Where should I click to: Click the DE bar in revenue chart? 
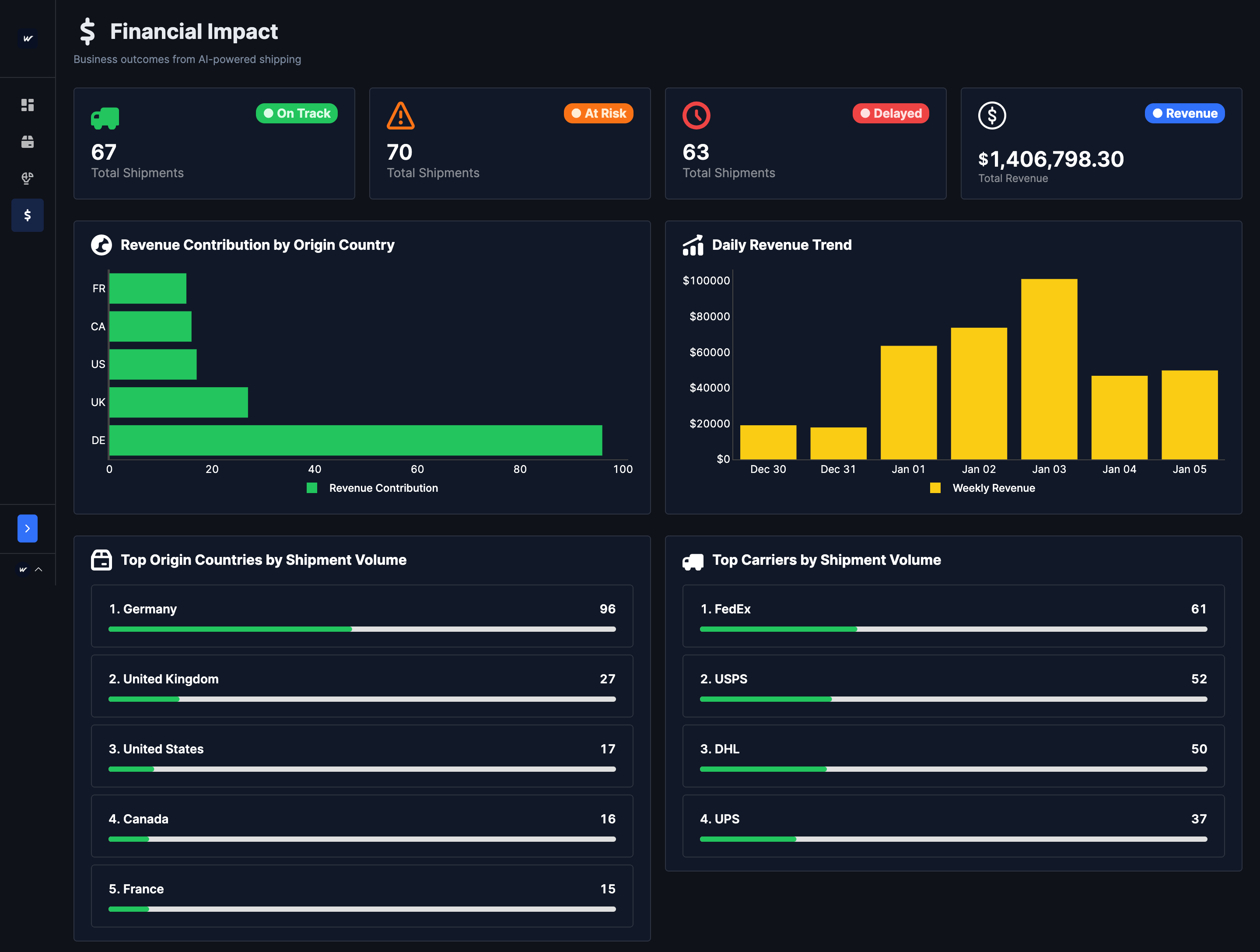(355, 440)
